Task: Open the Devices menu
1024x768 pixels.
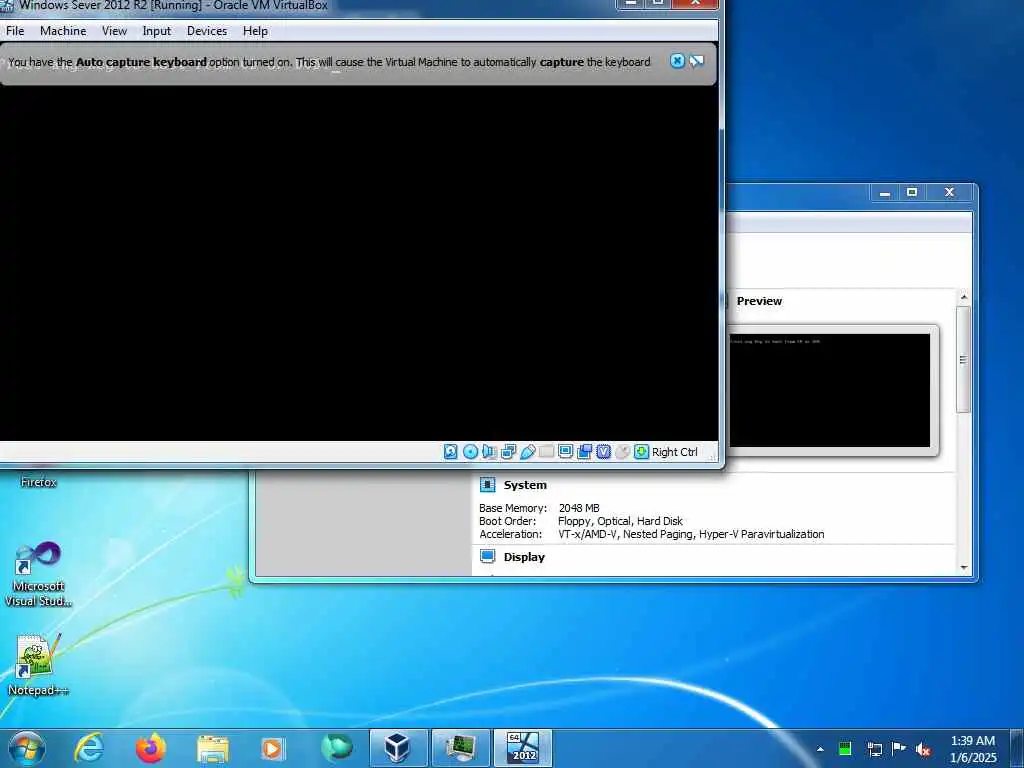Action: coord(207,31)
